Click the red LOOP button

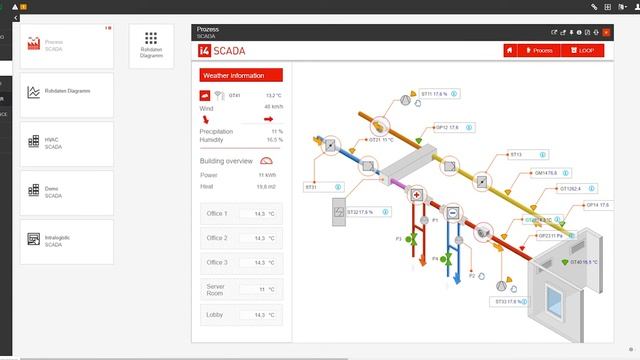coord(583,51)
